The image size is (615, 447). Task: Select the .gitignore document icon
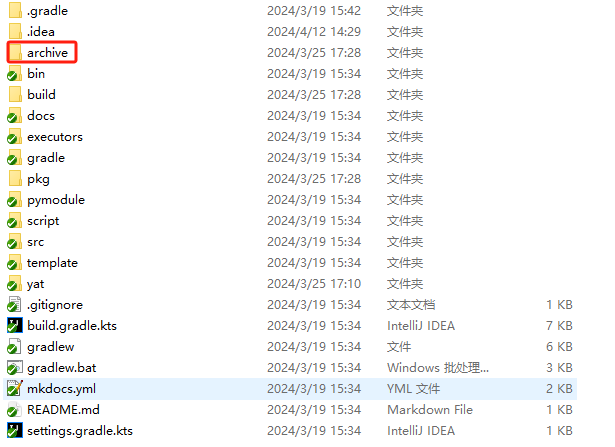coord(15,305)
